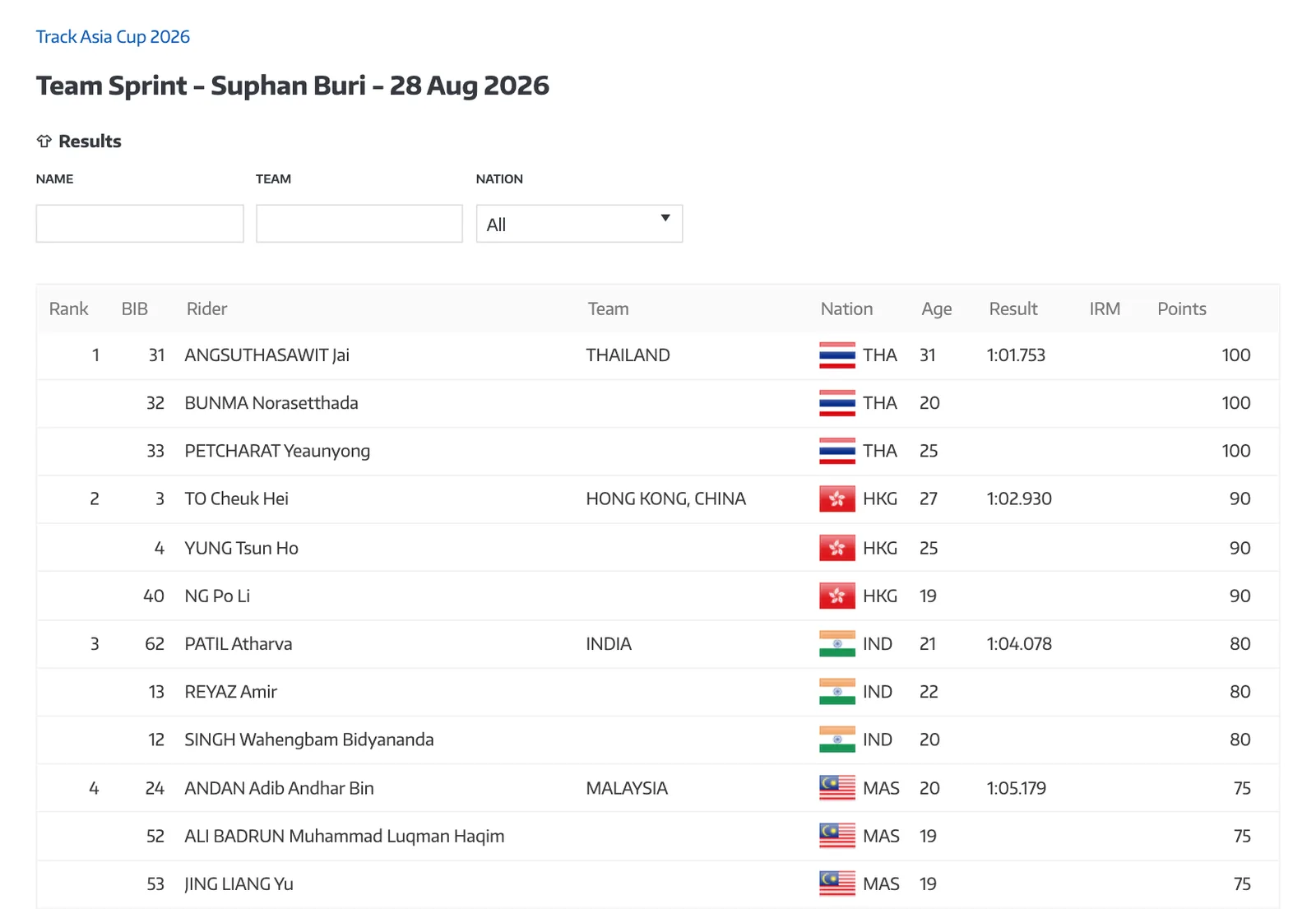The width and height of the screenshot is (1316, 909).
Task: Click the result time 1:01.753
Action: tap(1016, 355)
